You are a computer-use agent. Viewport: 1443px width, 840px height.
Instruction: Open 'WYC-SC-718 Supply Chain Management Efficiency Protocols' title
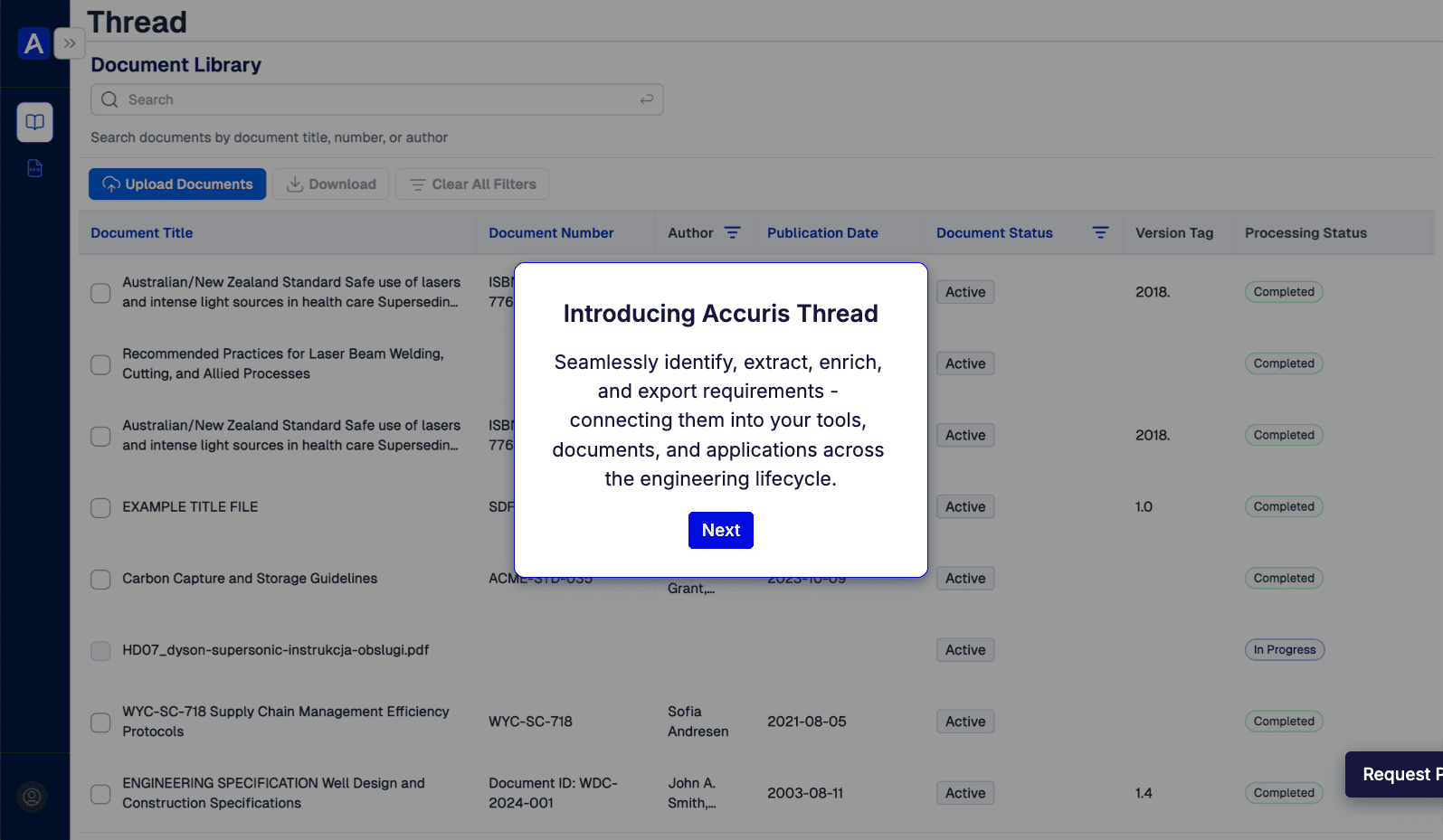coord(286,722)
